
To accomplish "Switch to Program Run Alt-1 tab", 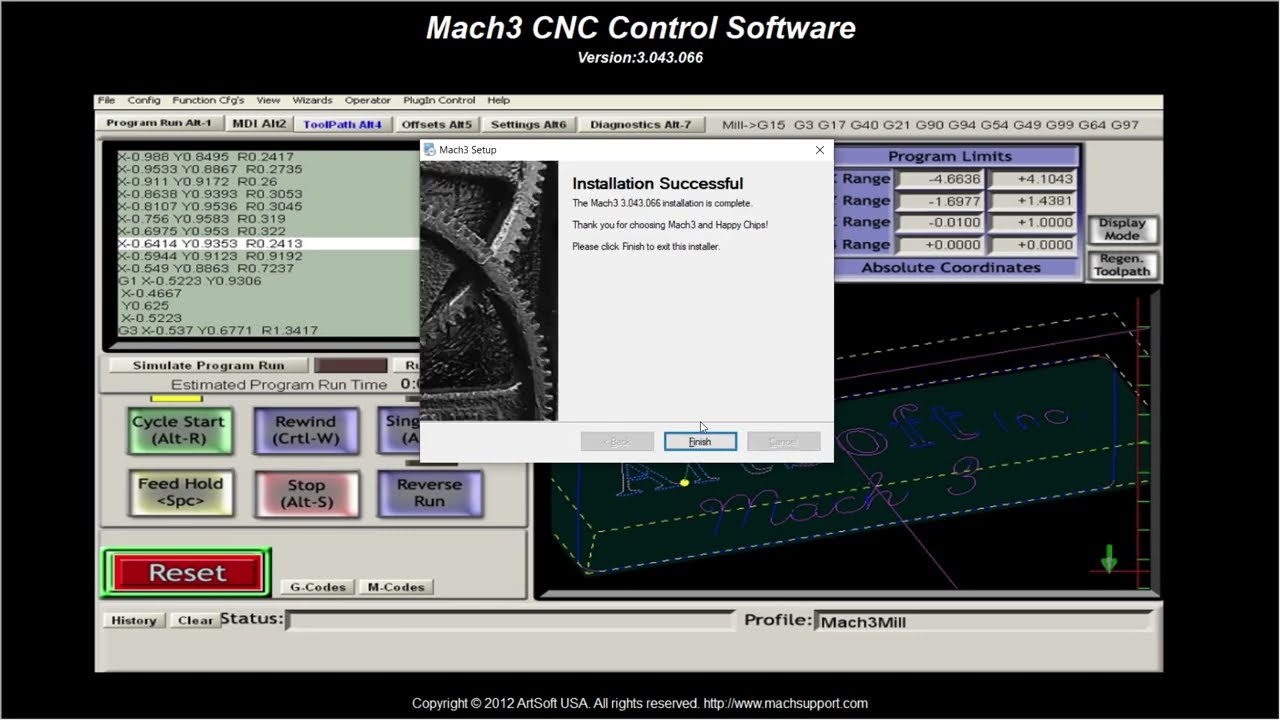I will [x=159, y=123].
